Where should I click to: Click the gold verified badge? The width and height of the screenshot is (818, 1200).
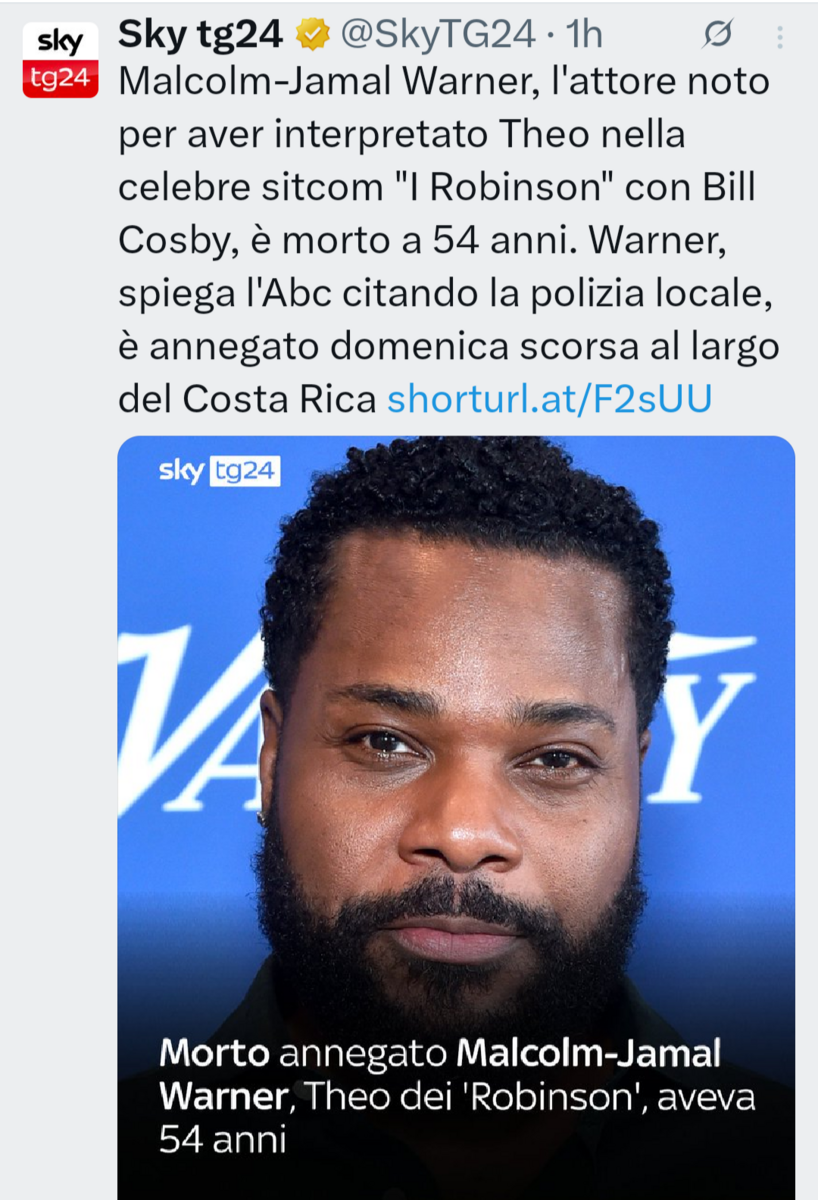click(x=313, y=36)
